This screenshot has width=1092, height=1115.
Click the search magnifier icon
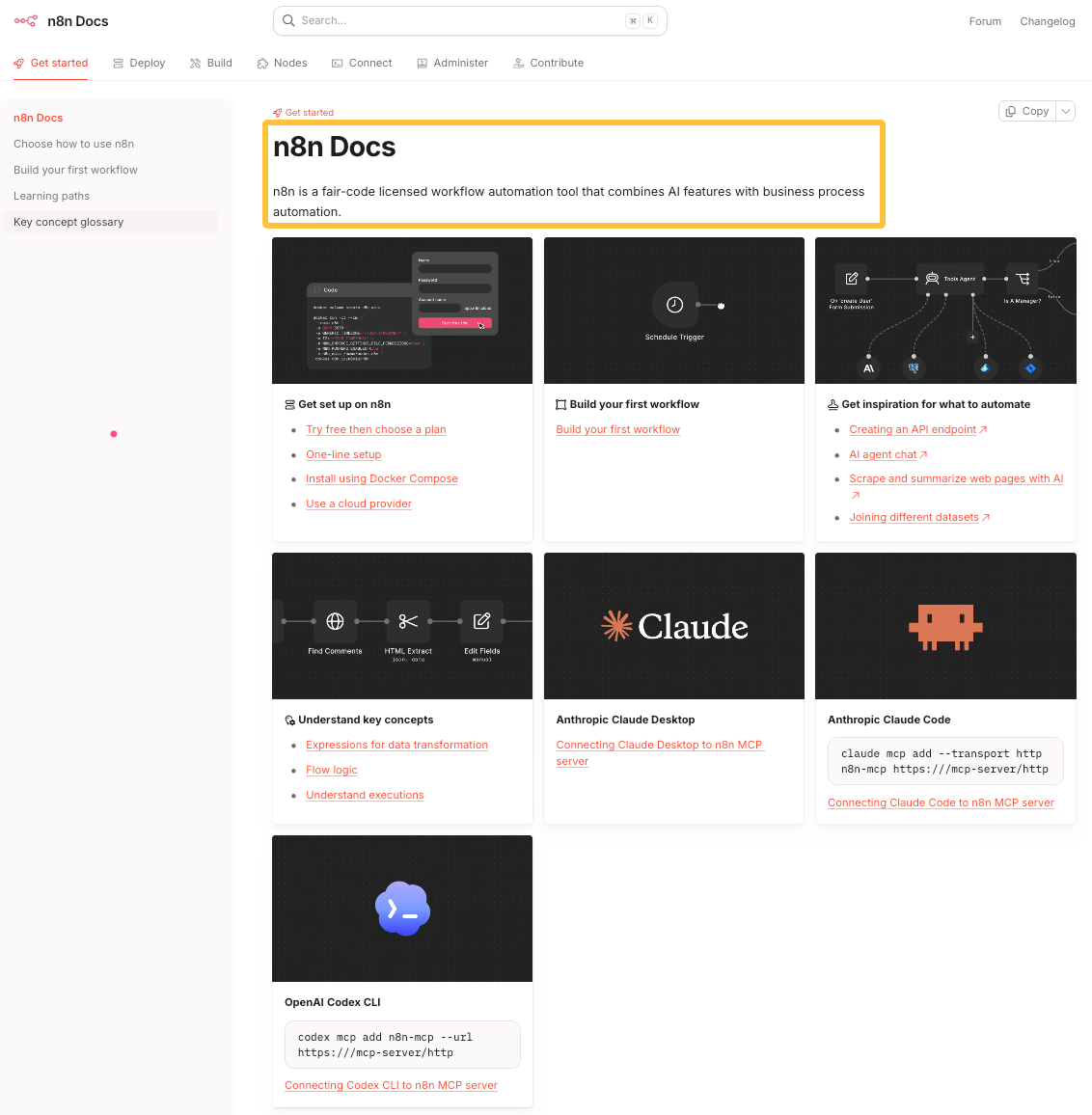click(x=288, y=20)
